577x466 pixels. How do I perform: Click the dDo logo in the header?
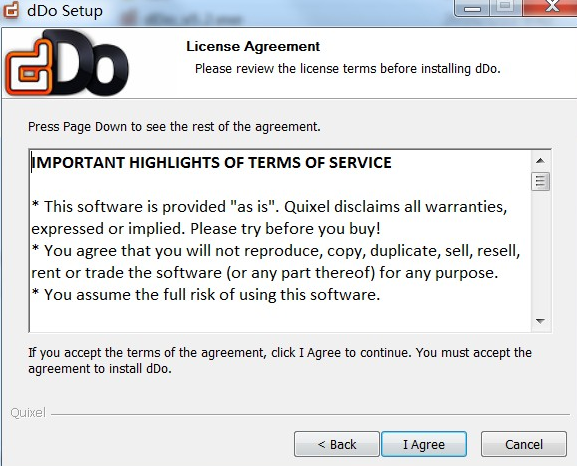67,63
